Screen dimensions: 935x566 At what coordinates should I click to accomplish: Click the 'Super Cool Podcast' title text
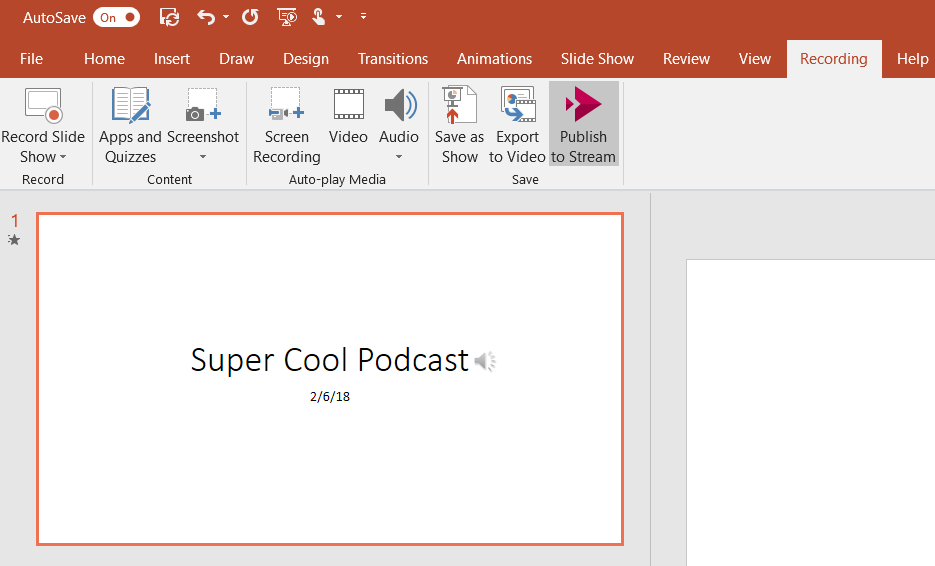pyautogui.click(x=330, y=360)
